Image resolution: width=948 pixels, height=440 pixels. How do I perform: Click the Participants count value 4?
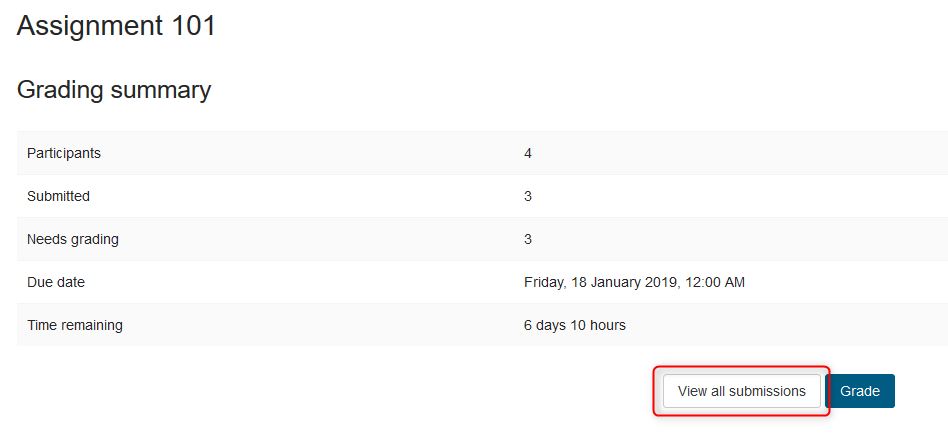coord(528,153)
